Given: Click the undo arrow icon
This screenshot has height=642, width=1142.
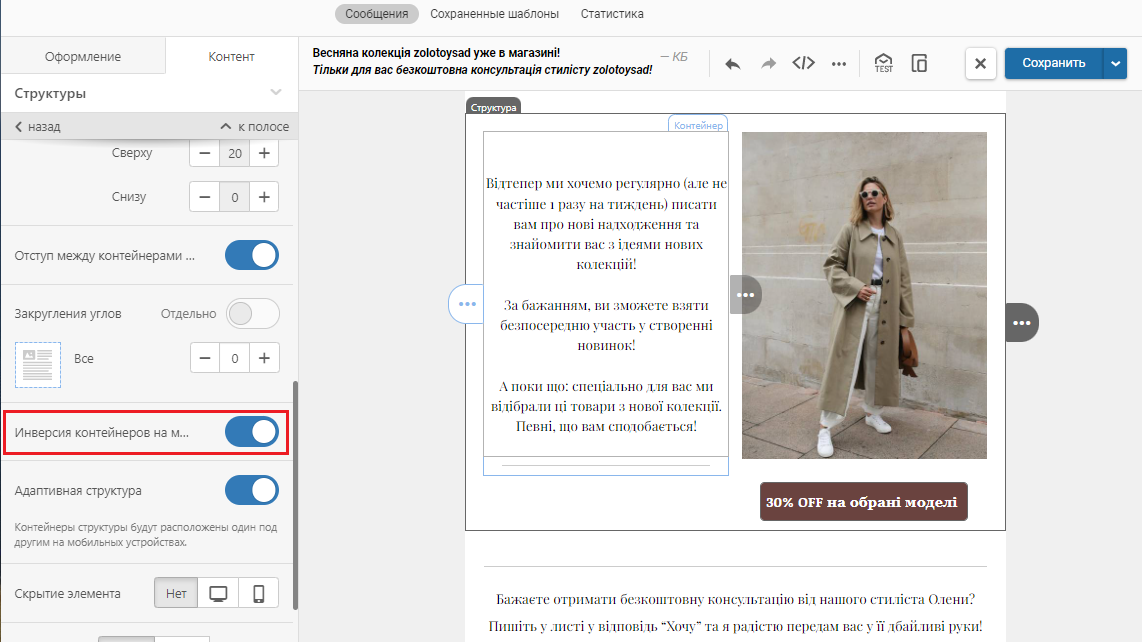Looking at the screenshot, I should 733,63.
